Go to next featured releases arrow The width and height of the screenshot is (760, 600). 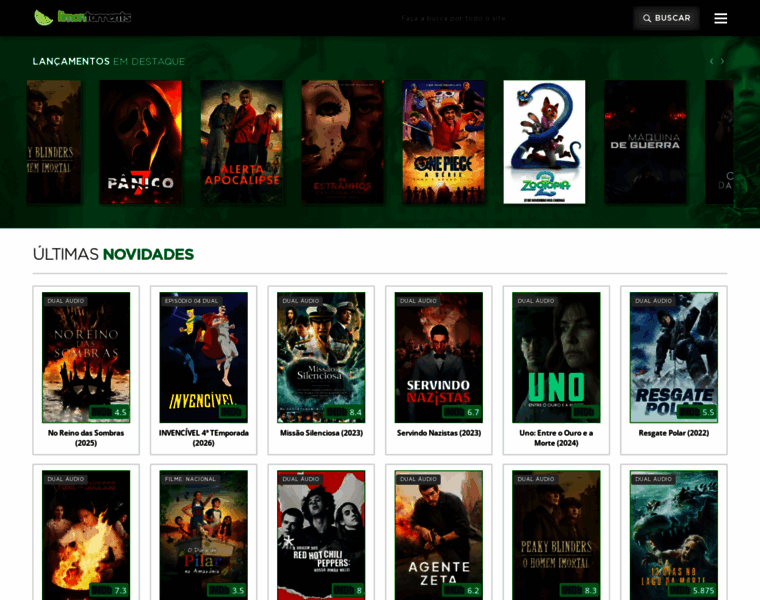tap(722, 61)
